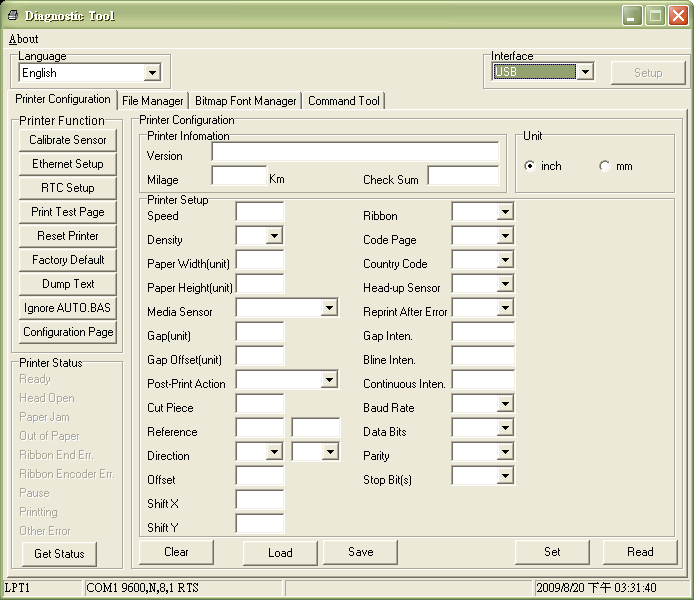Open the Stop Bit(s) dropdown
This screenshot has width=694, height=600.
point(505,476)
